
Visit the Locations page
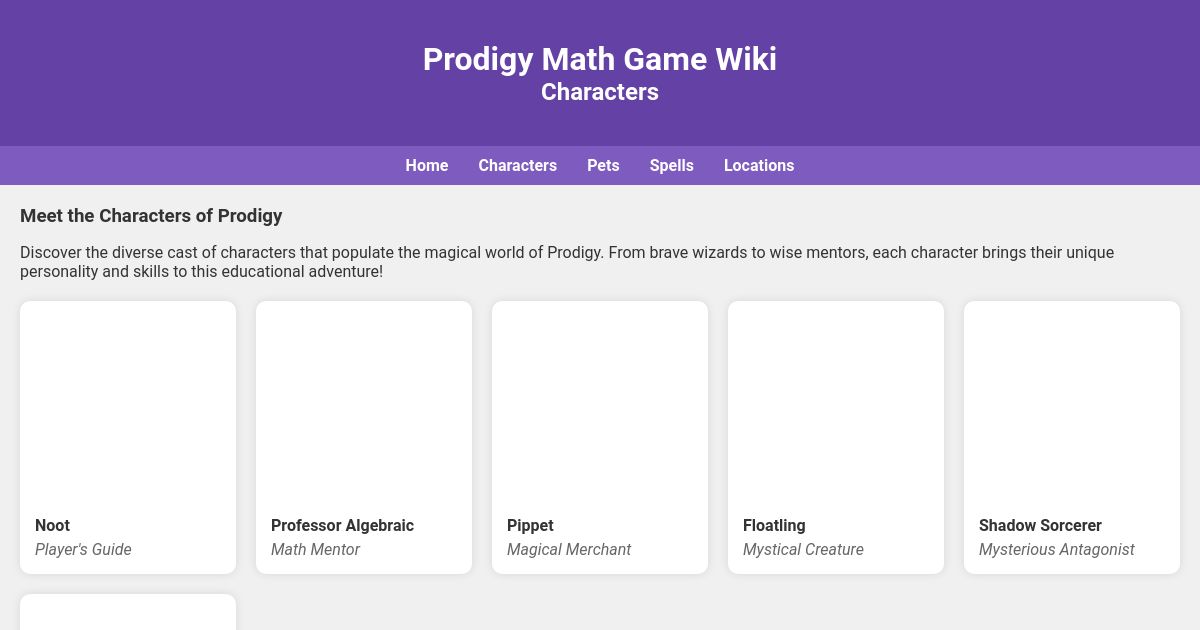click(x=759, y=165)
